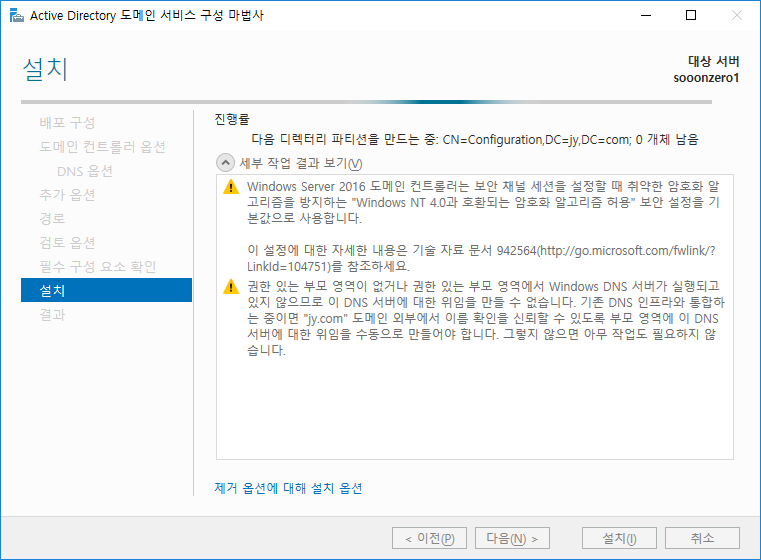This screenshot has height=560, width=761.
Task: Select 필수 구성 요소 확인 step
Action: pos(98,266)
